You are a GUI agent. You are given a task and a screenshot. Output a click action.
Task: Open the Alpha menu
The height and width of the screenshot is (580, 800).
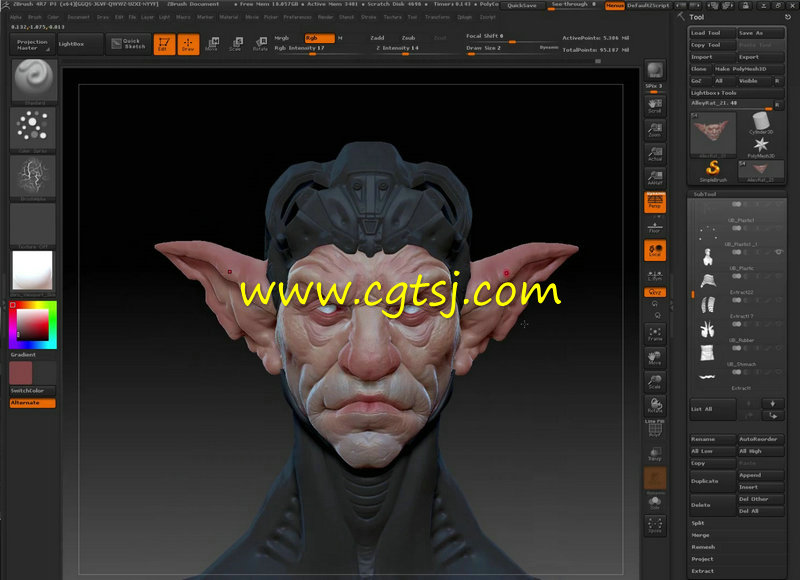[16, 17]
